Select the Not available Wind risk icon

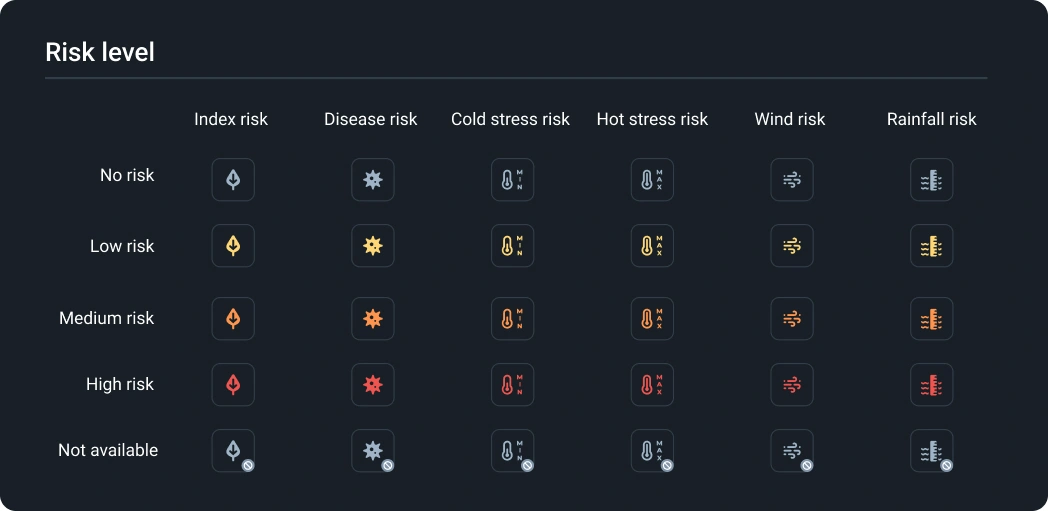coord(792,451)
